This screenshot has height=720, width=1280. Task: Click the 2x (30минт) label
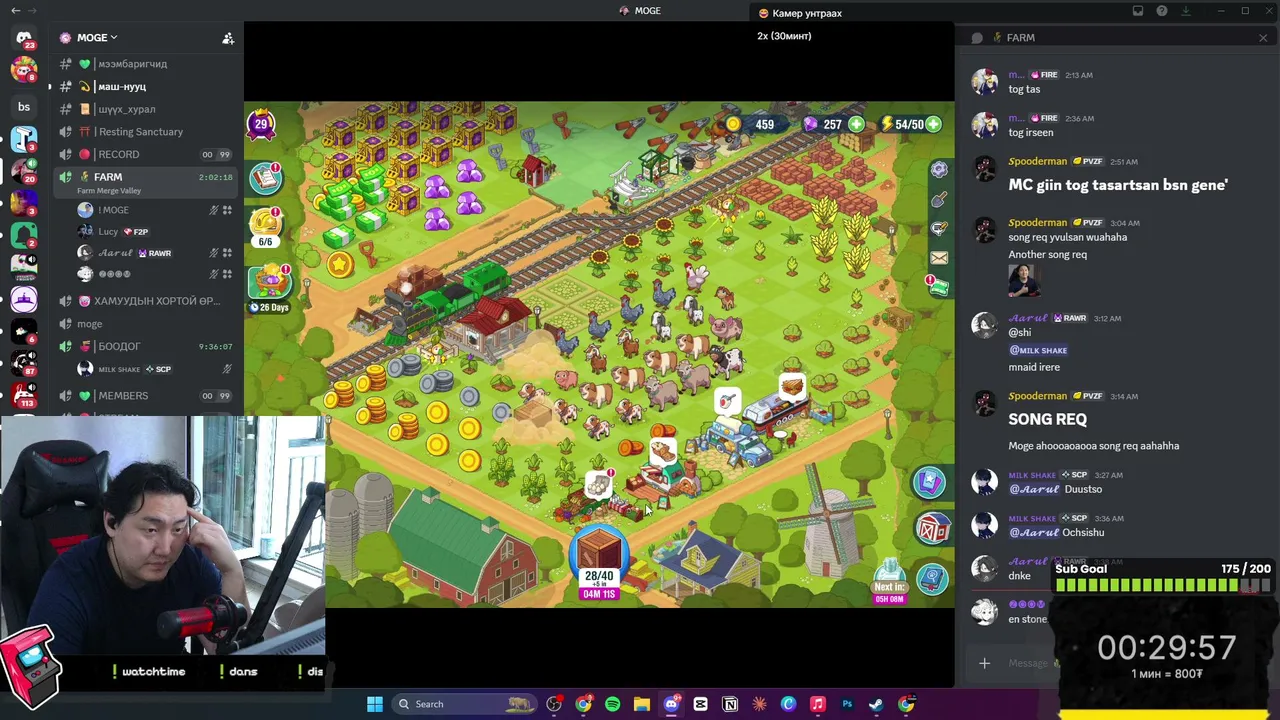click(784, 36)
